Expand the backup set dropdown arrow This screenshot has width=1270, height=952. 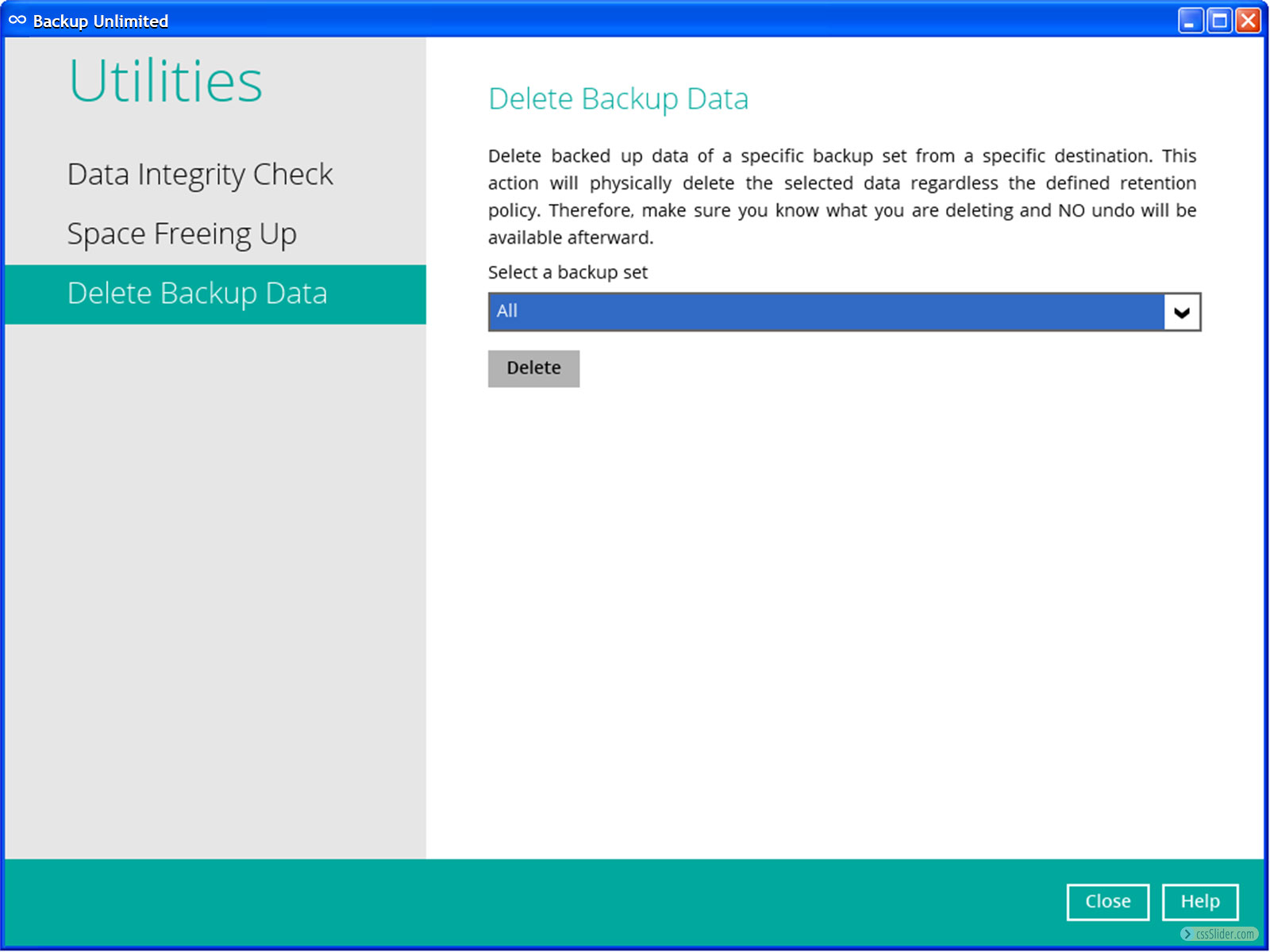click(1181, 312)
